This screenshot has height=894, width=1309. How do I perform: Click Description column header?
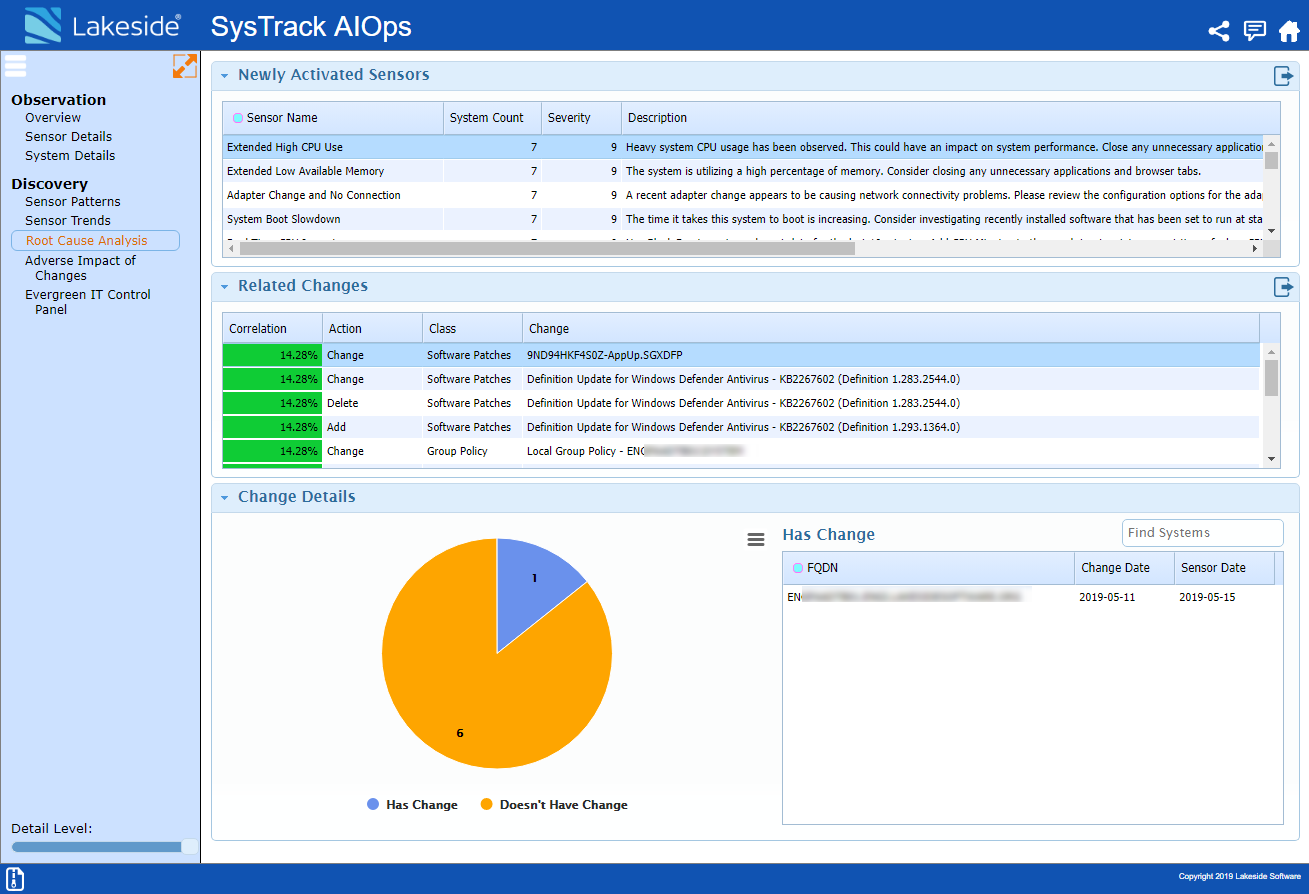(x=950, y=118)
